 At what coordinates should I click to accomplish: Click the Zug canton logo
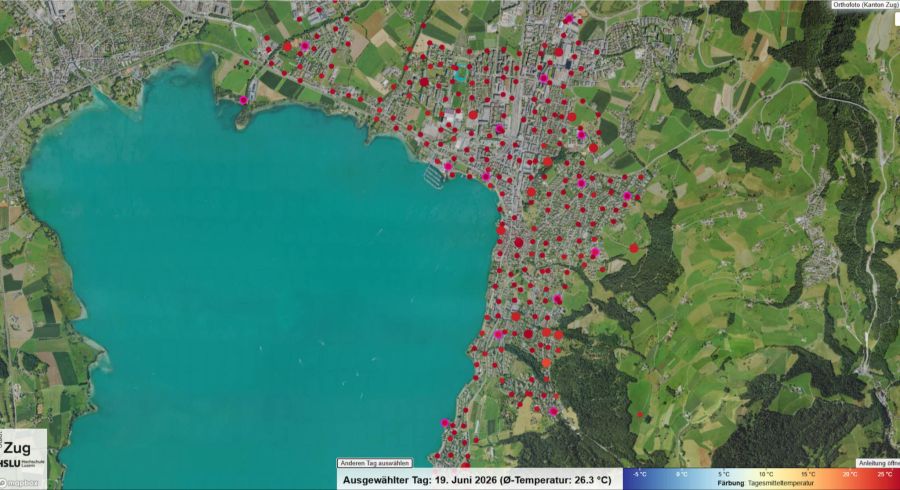pos(17,447)
